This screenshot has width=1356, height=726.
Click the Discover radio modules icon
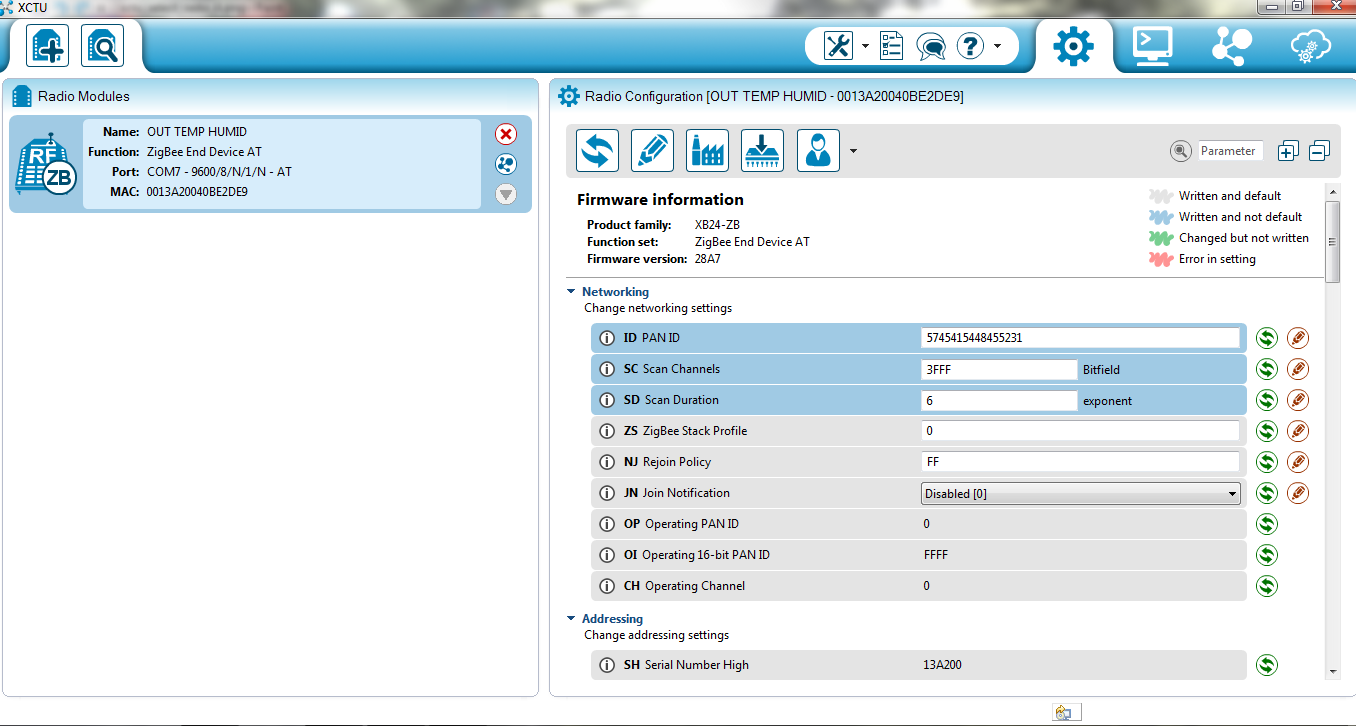tap(102, 46)
